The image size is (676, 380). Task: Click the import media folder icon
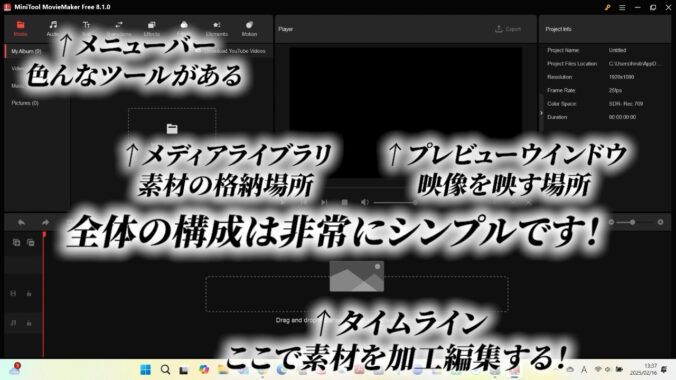(x=172, y=128)
